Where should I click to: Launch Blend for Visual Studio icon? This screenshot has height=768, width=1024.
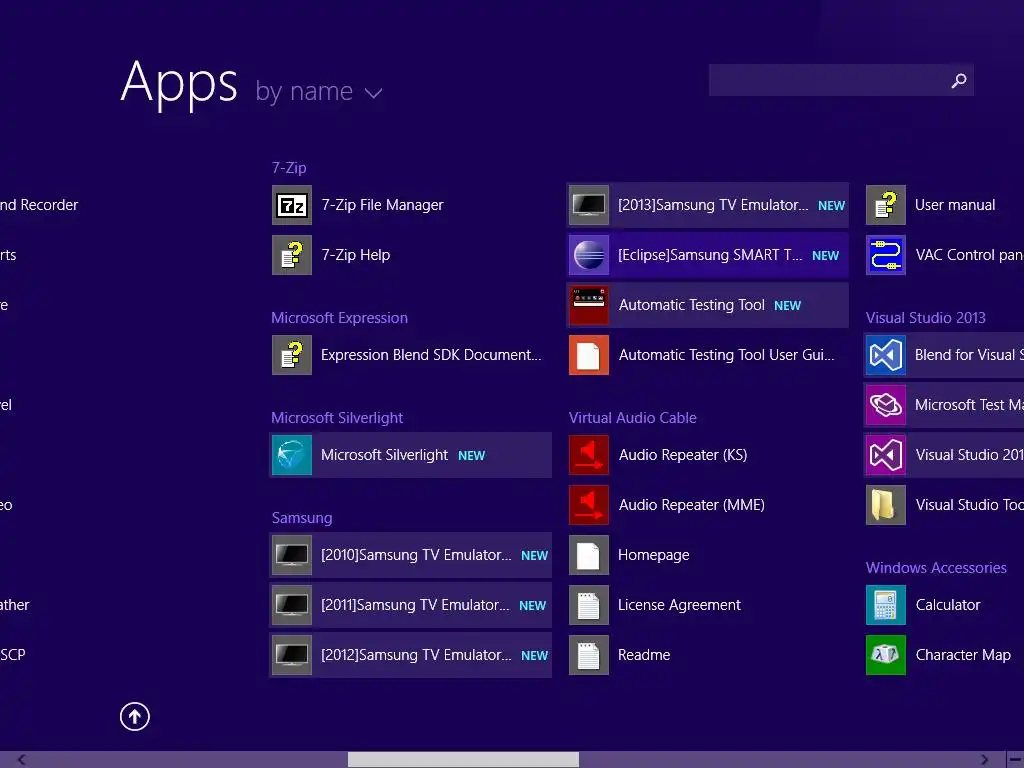pyautogui.click(x=886, y=355)
